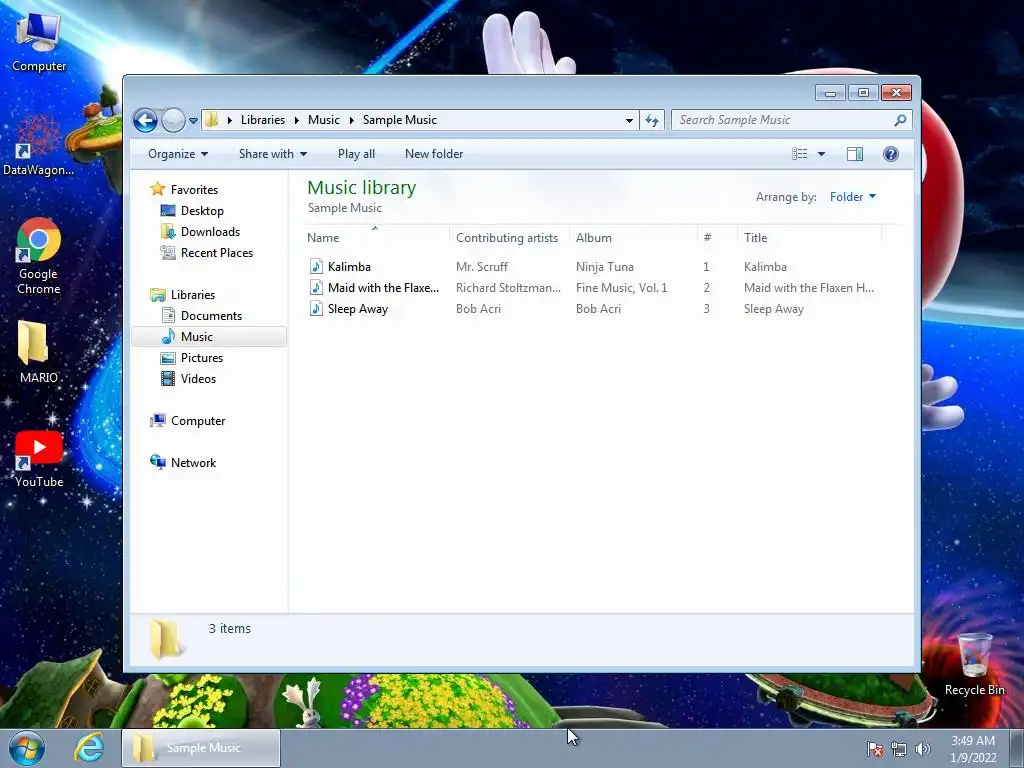Play all songs with Play all
The height and width of the screenshot is (768, 1024).
pyautogui.click(x=356, y=154)
